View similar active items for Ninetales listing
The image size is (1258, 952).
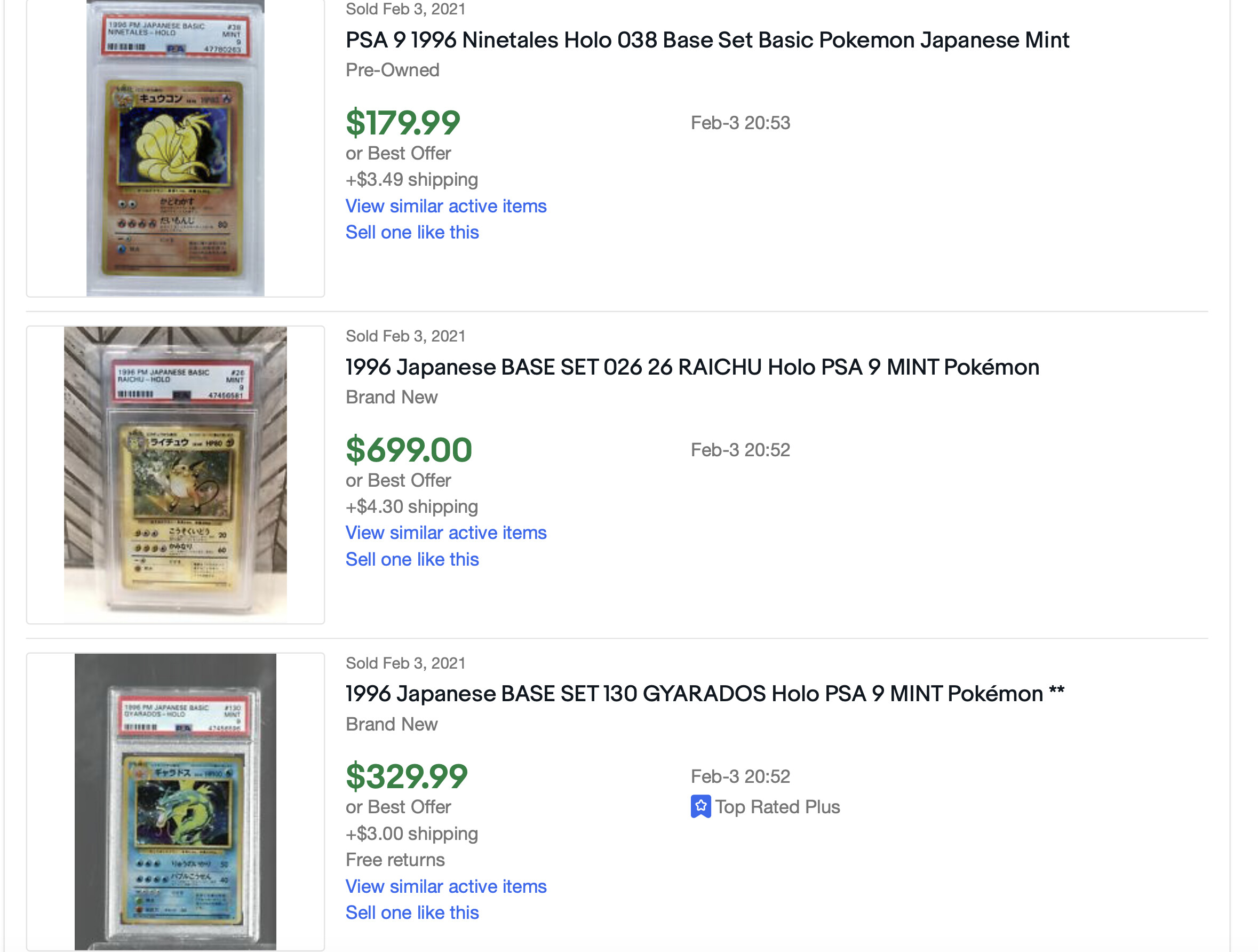pos(446,206)
